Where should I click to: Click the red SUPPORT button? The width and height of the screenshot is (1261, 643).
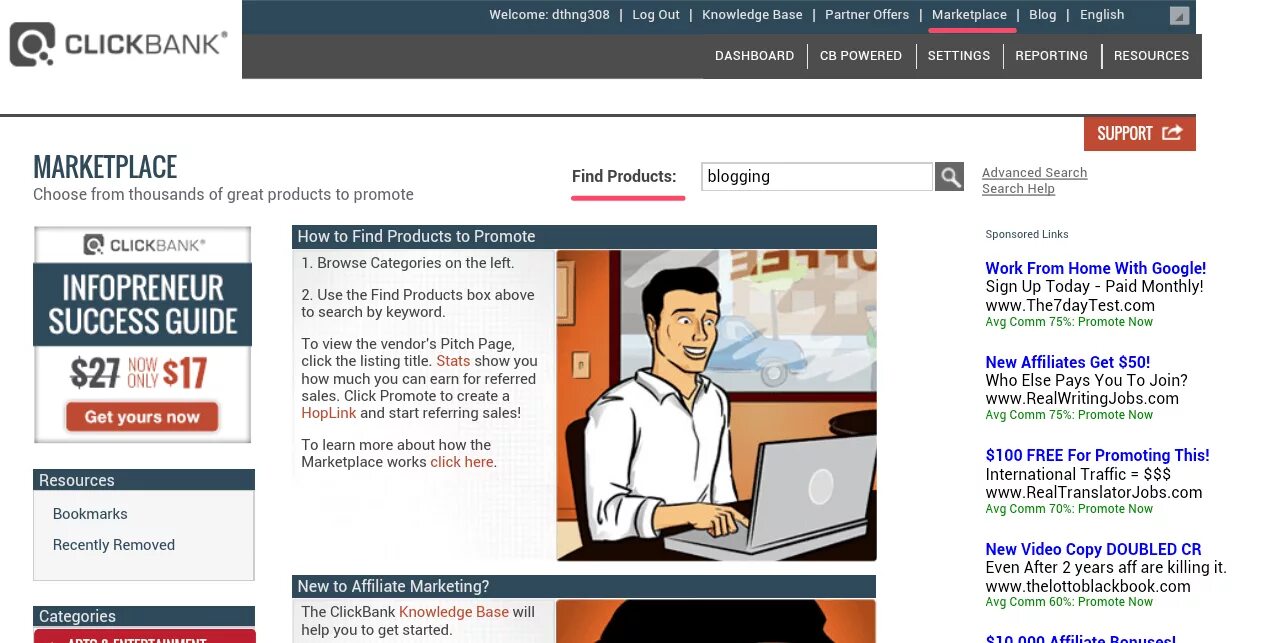pos(1140,133)
